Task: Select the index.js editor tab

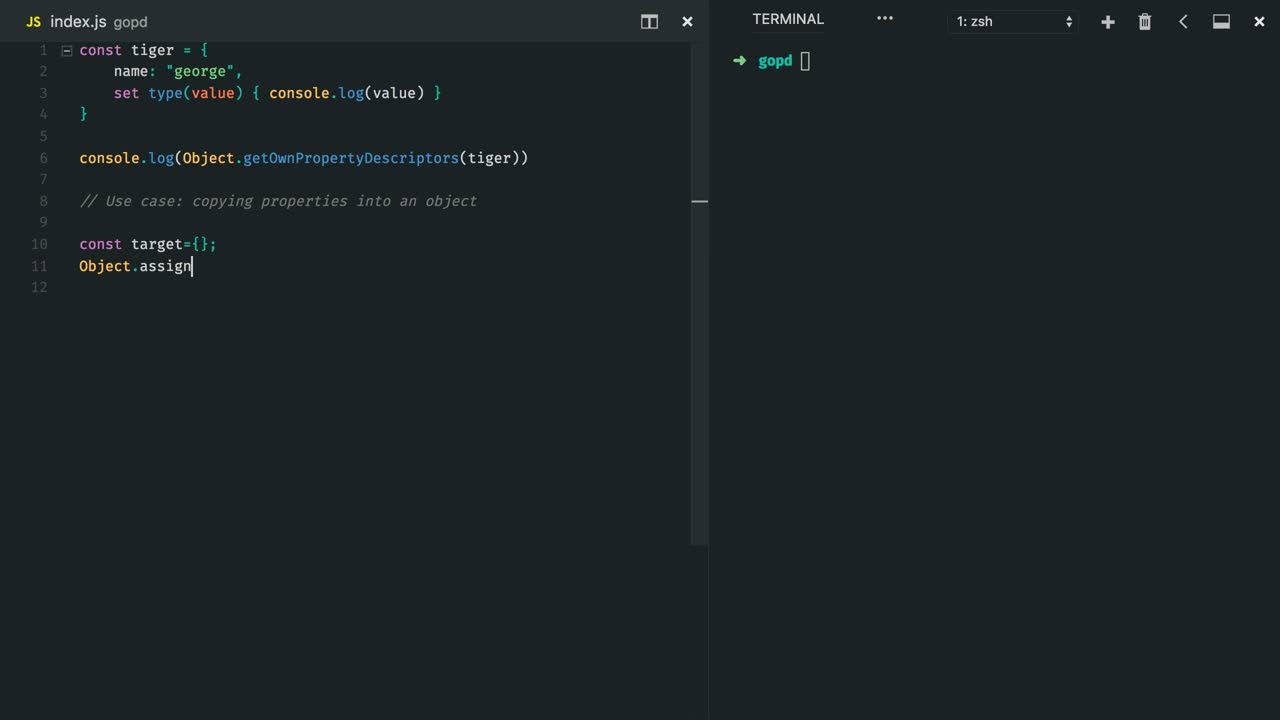Action: [78, 22]
